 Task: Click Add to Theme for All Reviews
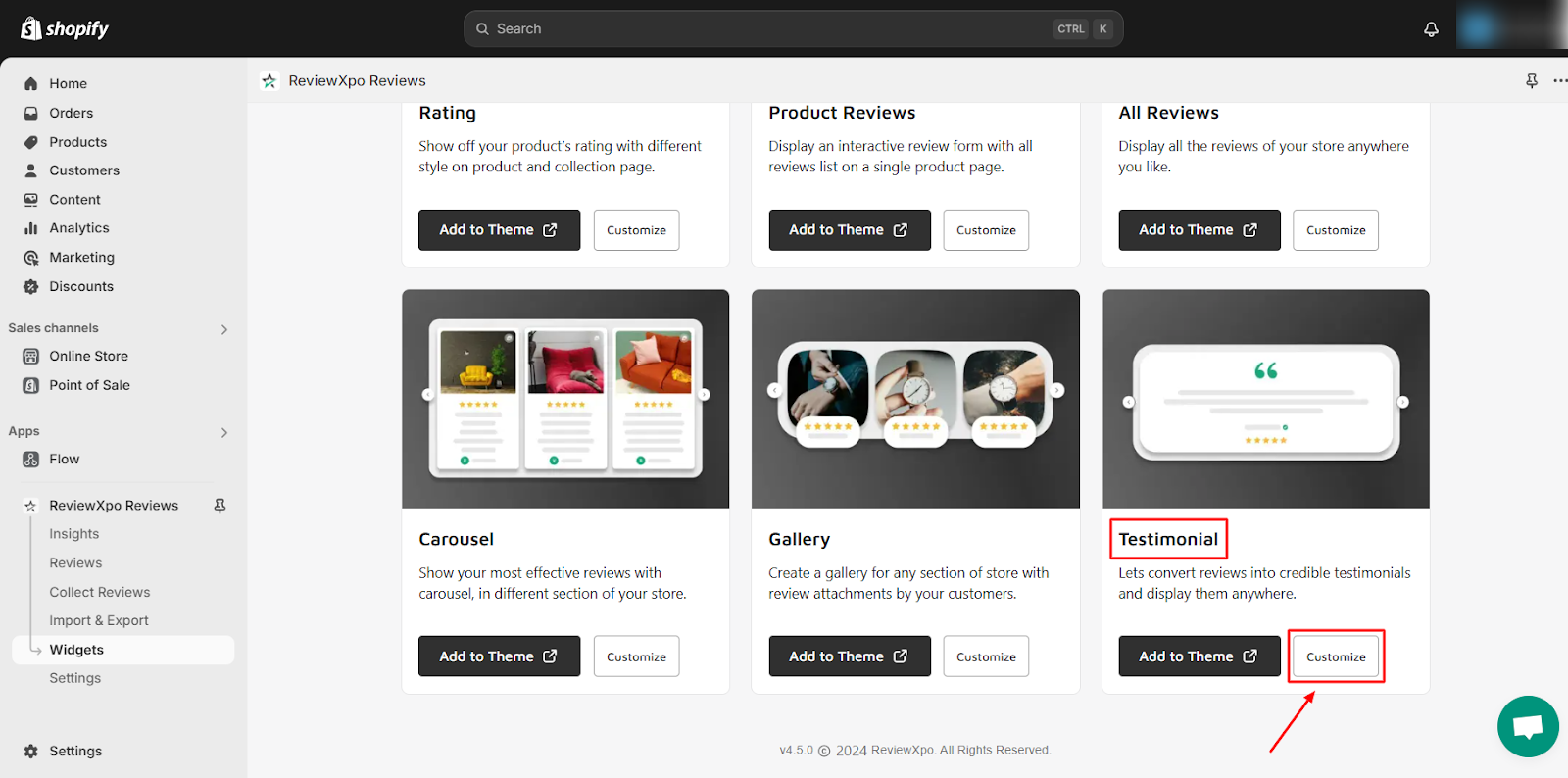pyautogui.click(x=1200, y=230)
